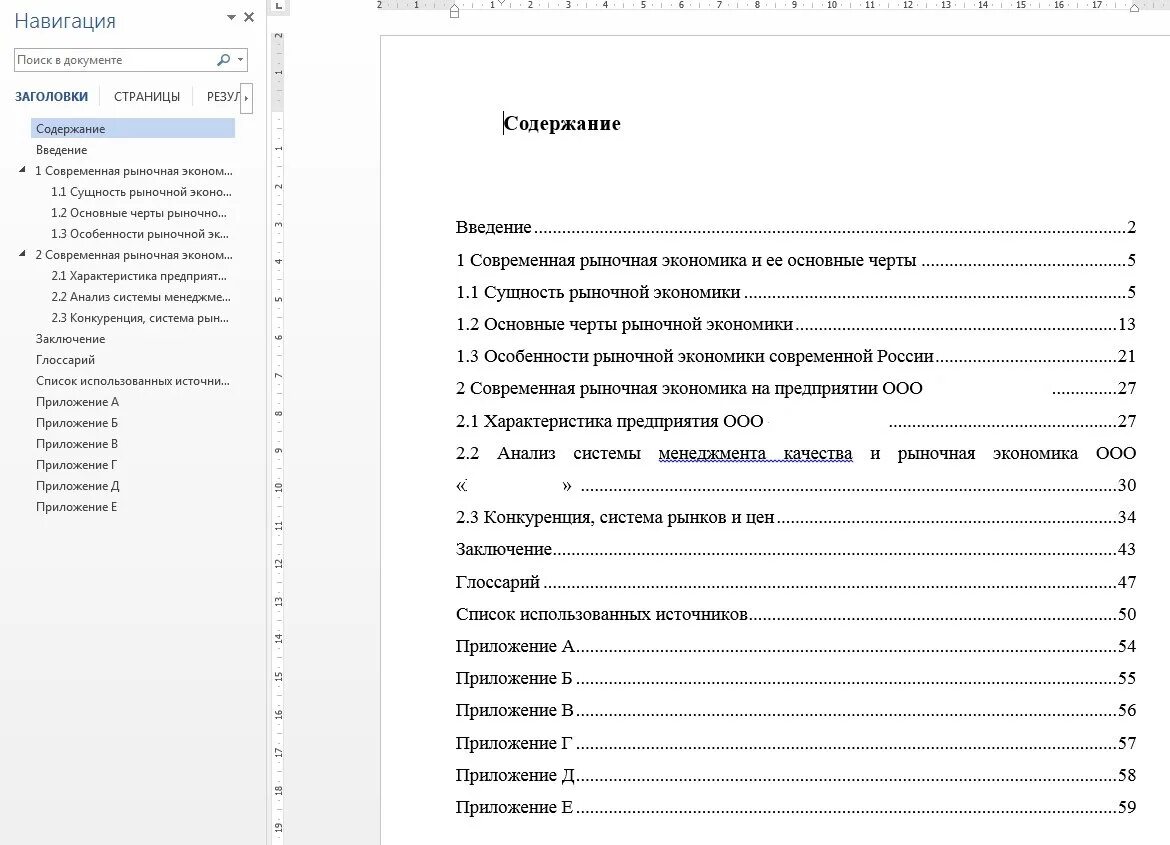Go to heading 2.2 Анализ системы менеджме...

click(x=141, y=296)
